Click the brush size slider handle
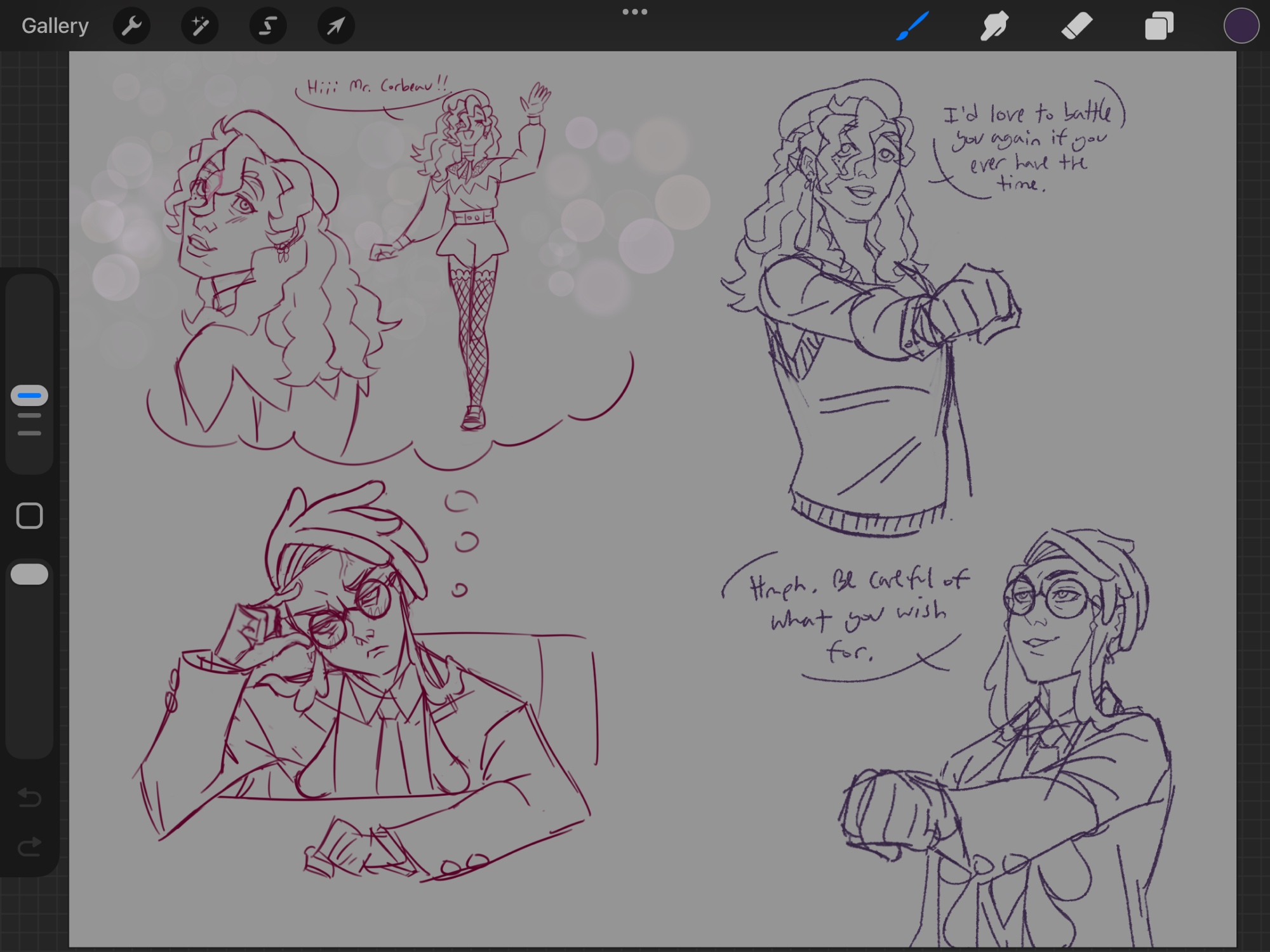This screenshot has width=1270, height=952. [29, 395]
